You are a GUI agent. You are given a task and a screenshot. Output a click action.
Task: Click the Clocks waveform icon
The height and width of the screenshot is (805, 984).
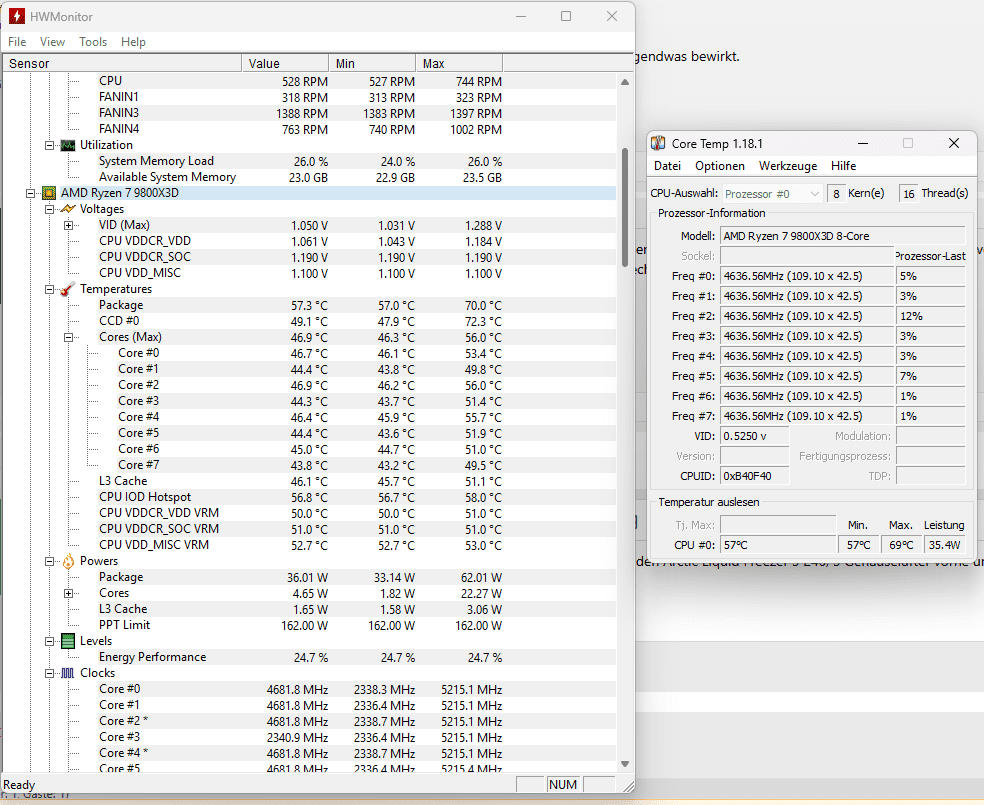coord(68,673)
